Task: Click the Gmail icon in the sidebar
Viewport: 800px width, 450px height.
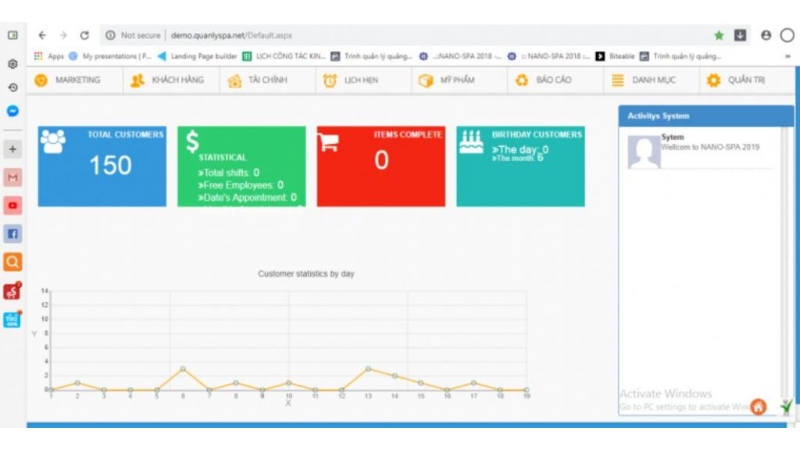Action: (x=13, y=177)
